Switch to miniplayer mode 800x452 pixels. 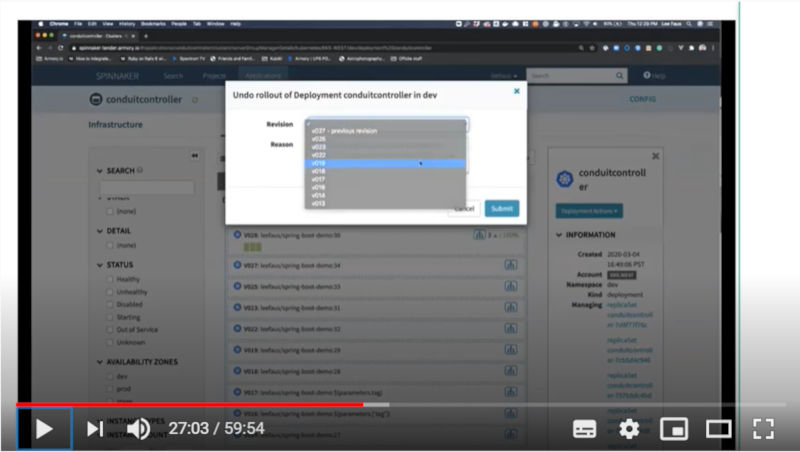[x=674, y=429]
